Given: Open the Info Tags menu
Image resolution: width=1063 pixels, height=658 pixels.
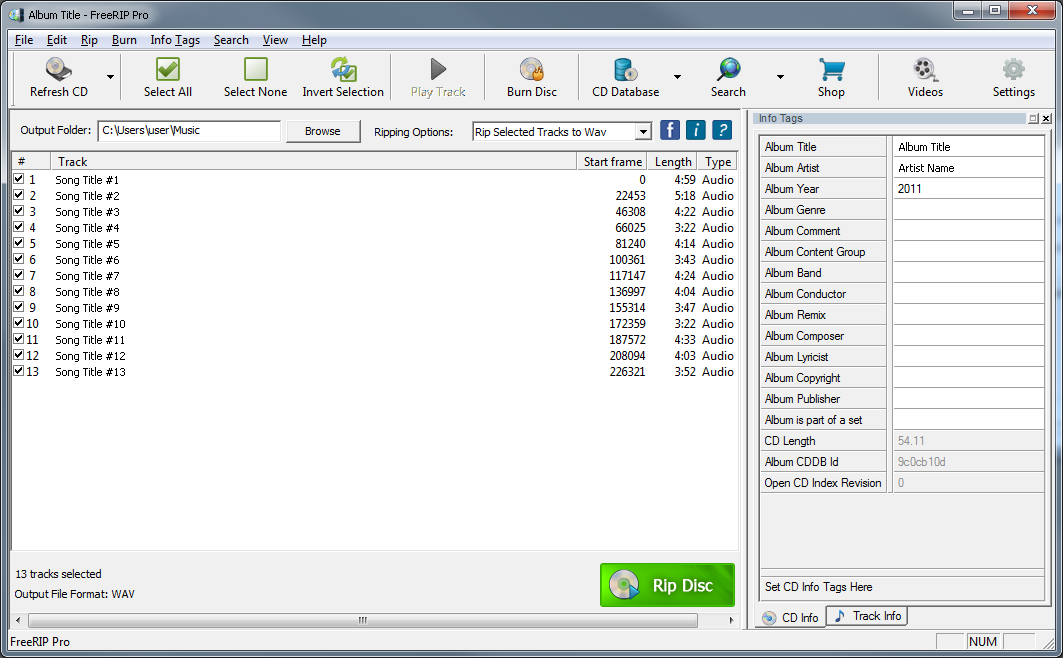Looking at the screenshot, I should (175, 40).
